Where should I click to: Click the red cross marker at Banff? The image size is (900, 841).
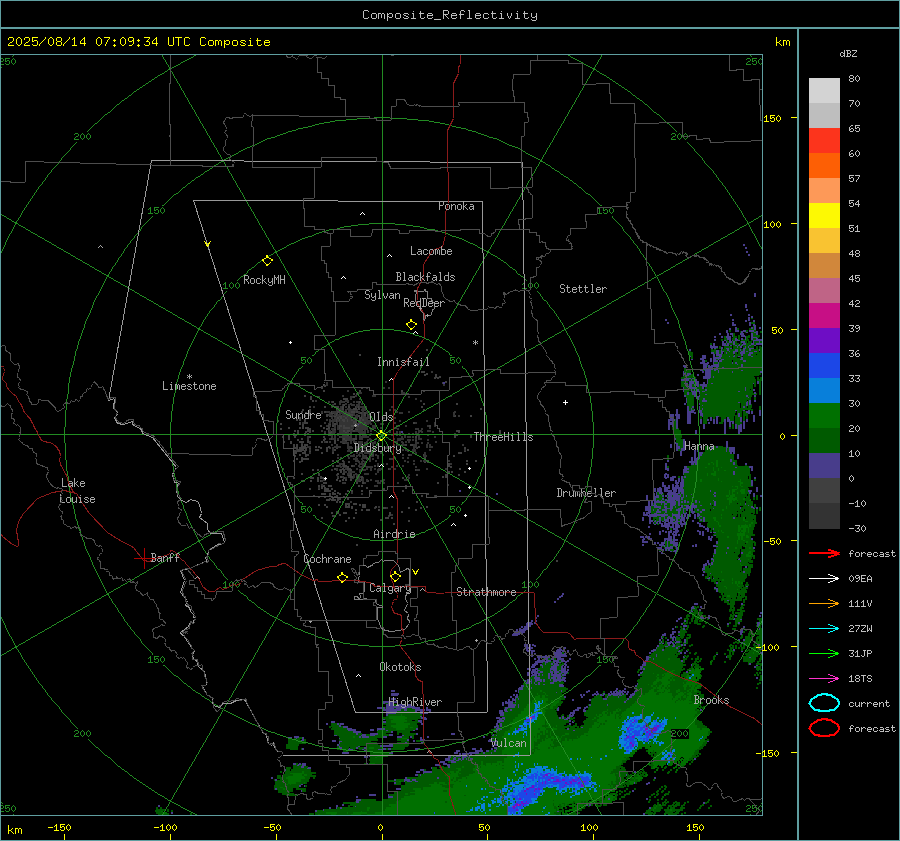(x=143, y=558)
